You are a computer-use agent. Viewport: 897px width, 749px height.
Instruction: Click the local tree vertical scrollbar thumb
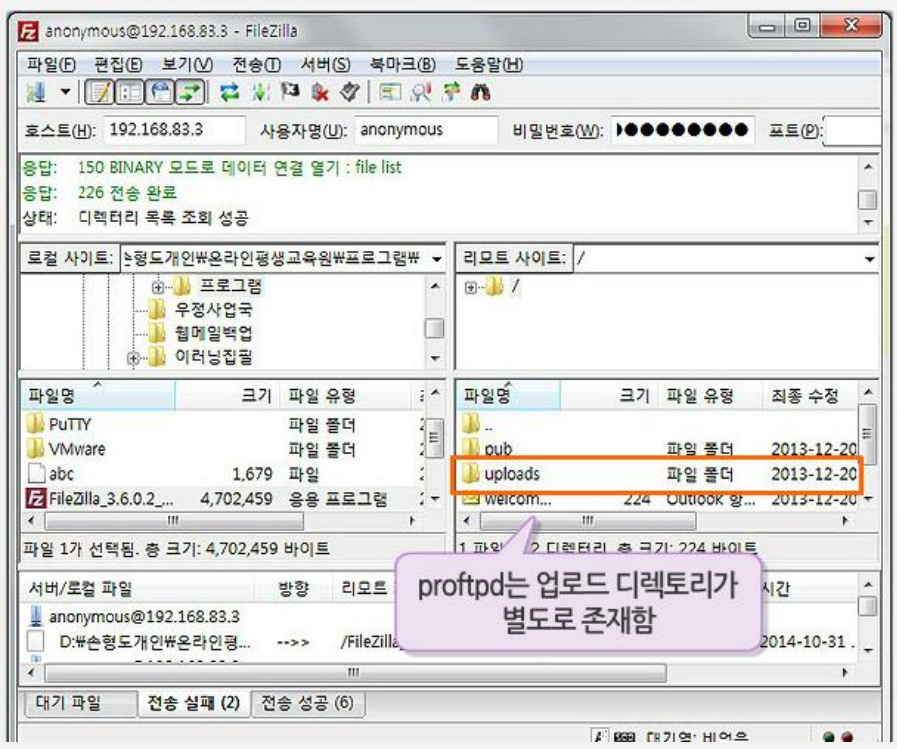tap(434, 328)
